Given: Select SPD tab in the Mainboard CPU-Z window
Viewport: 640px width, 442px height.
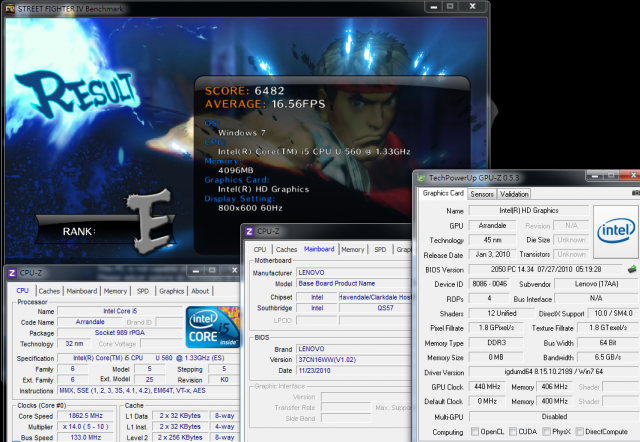Looking at the screenshot, I should 380,249.
